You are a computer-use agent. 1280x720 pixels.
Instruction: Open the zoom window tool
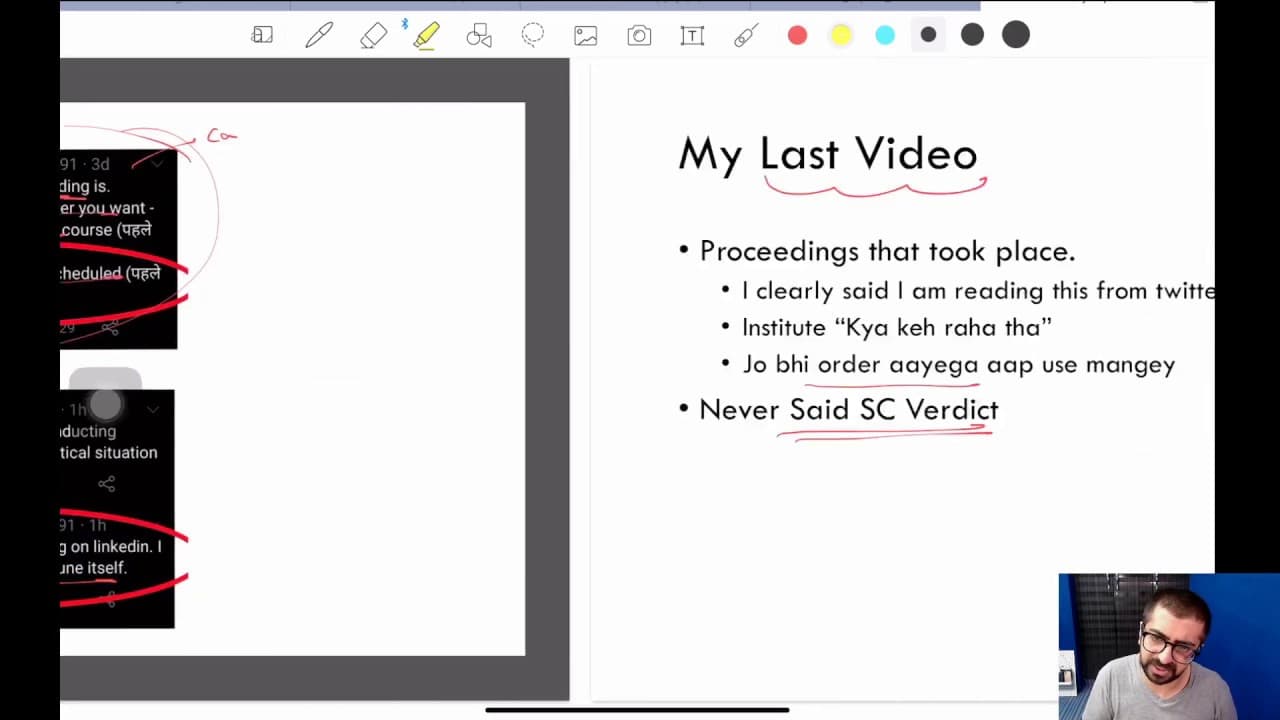click(x=262, y=35)
